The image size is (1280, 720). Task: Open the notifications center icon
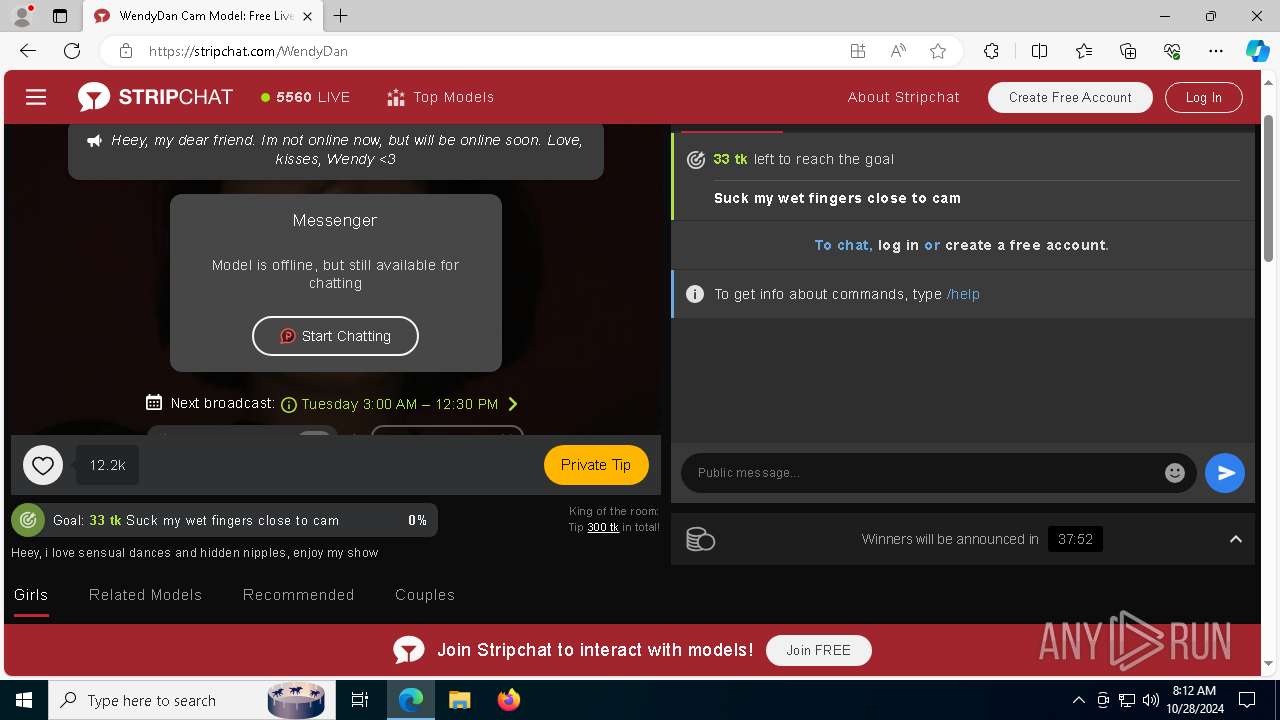pos(1247,700)
